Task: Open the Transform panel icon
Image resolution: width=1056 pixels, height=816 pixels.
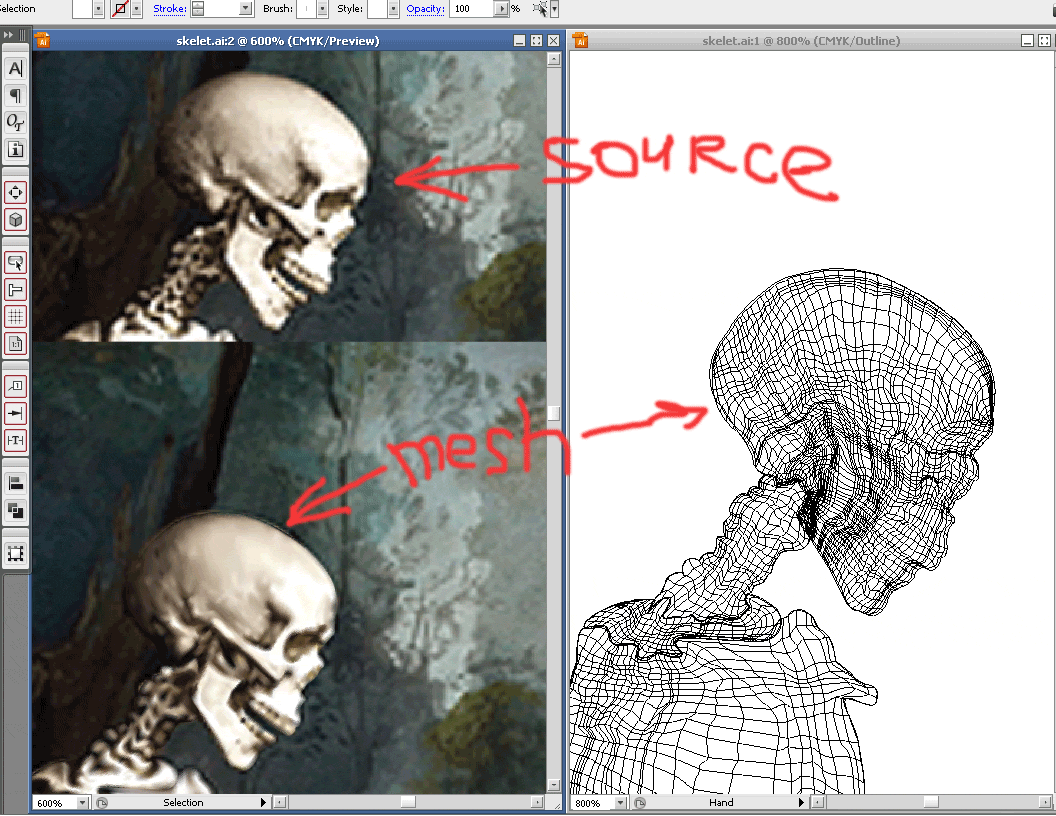Action: click(x=15, y=554)
